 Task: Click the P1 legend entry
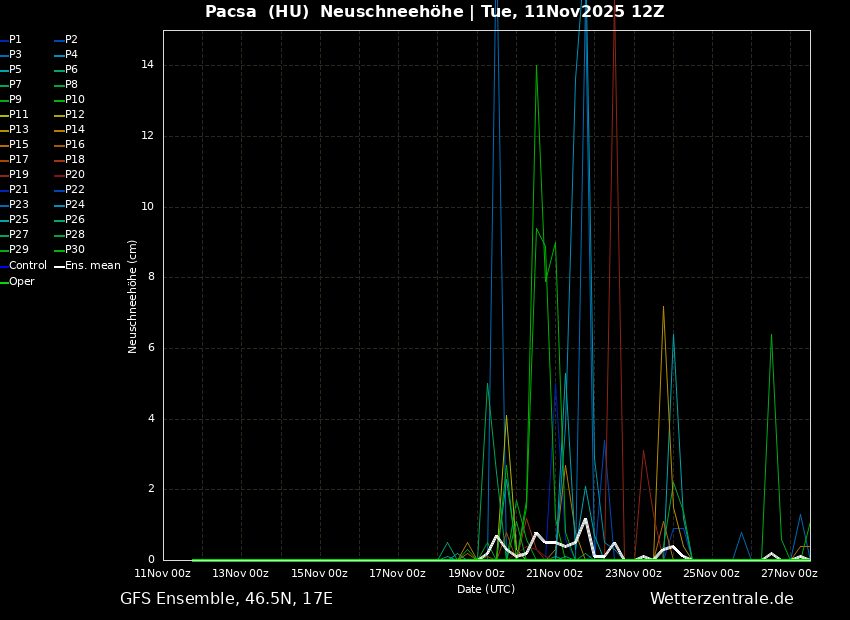(x=15, y=40)
